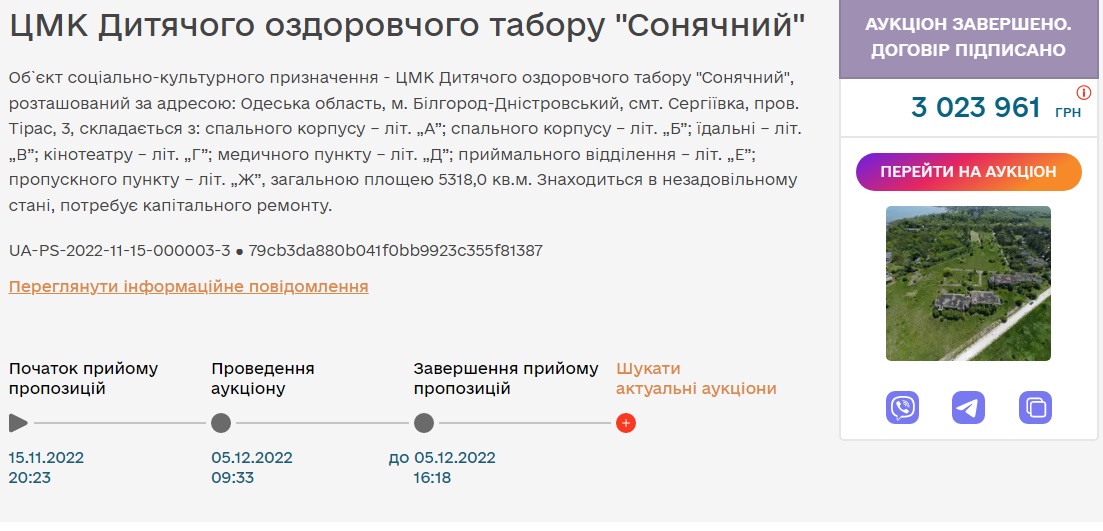The width and height of the screenshot is (1103, 531).
Task: Click the red plus icon on the timeline
Action: (x=626, y=423)
